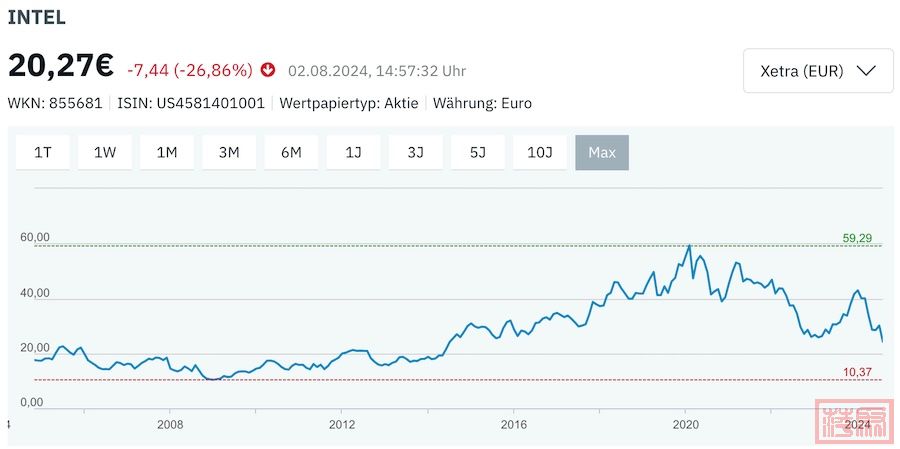Viewport: 900px width, 449px height.
Task: Click the active Max range button
Action: pyautogui.click(x=602, y=153)
